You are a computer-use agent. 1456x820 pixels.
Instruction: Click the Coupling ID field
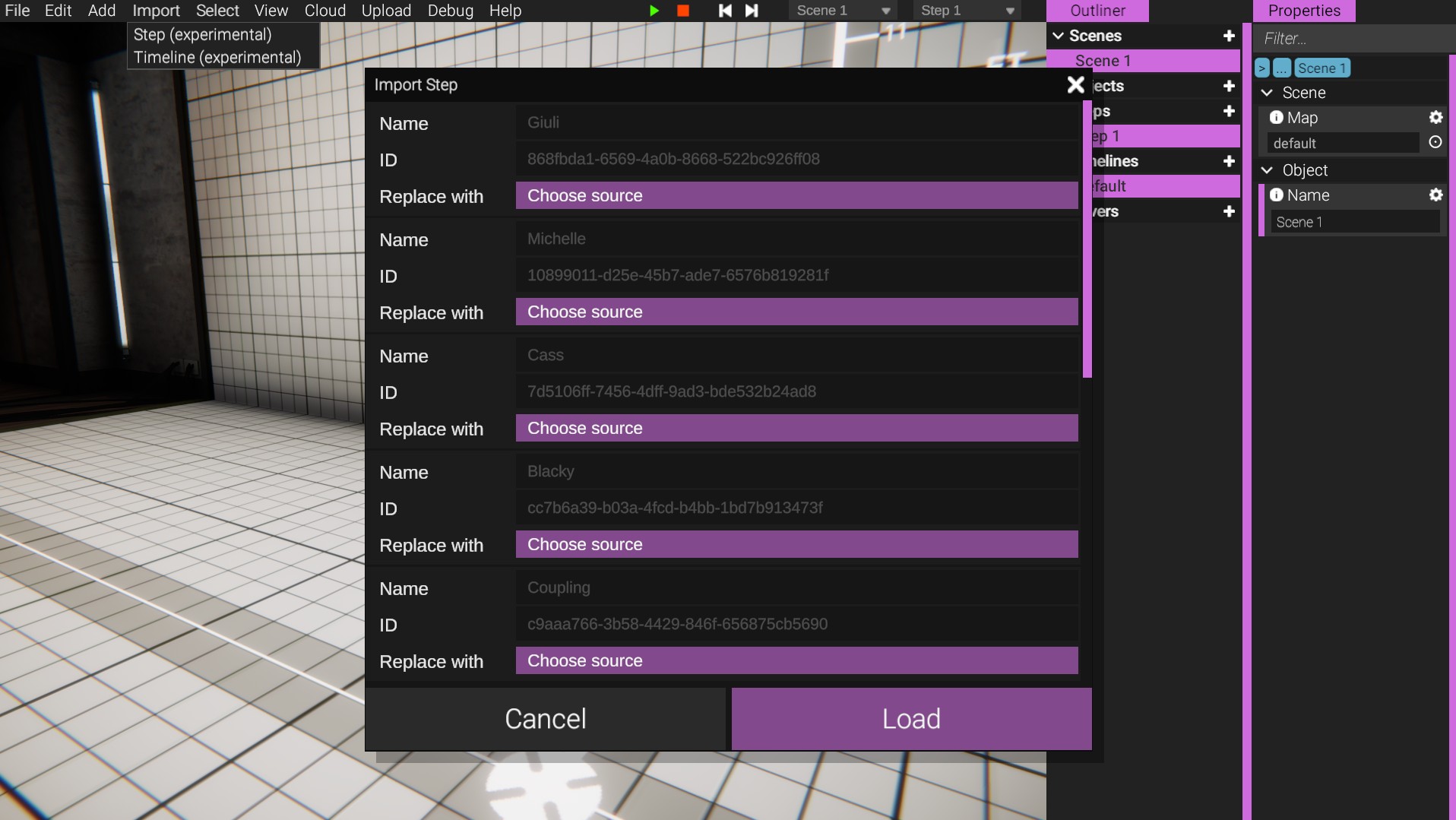796,624
